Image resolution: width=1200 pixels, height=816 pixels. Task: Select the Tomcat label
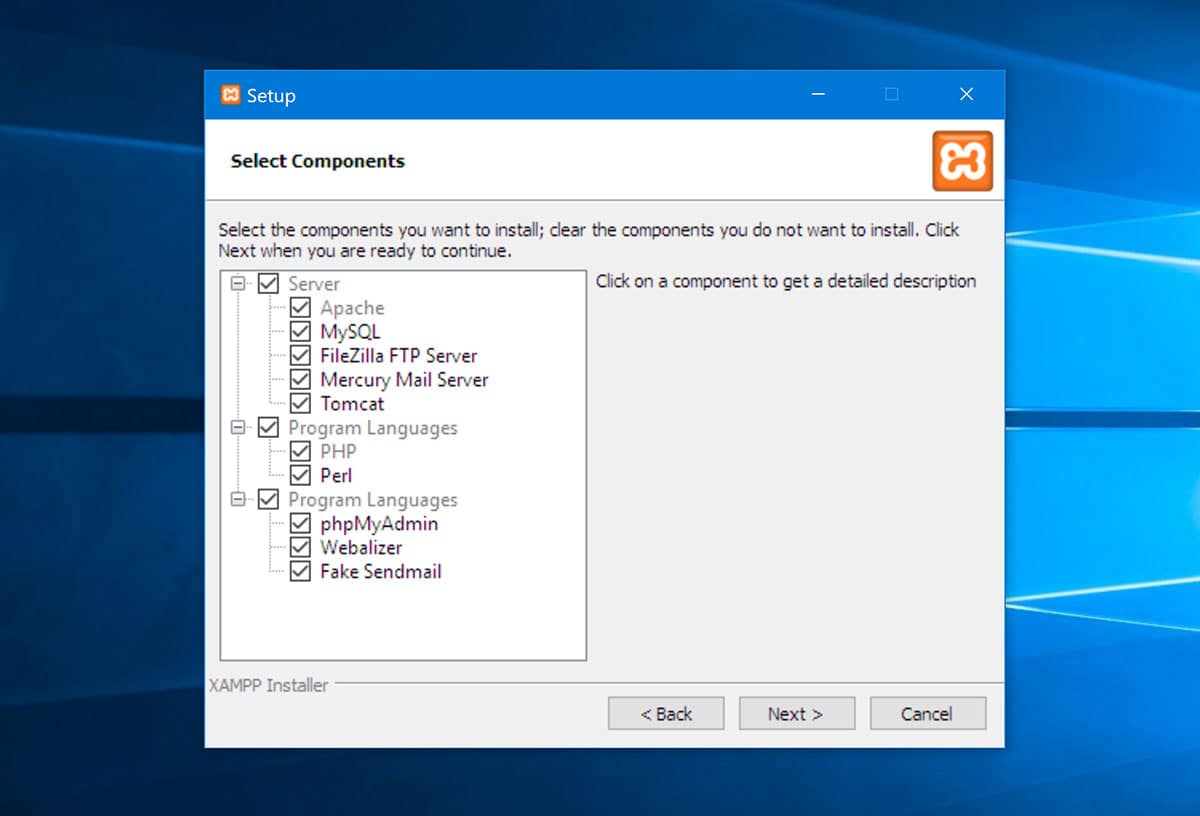tap(352, 404)
